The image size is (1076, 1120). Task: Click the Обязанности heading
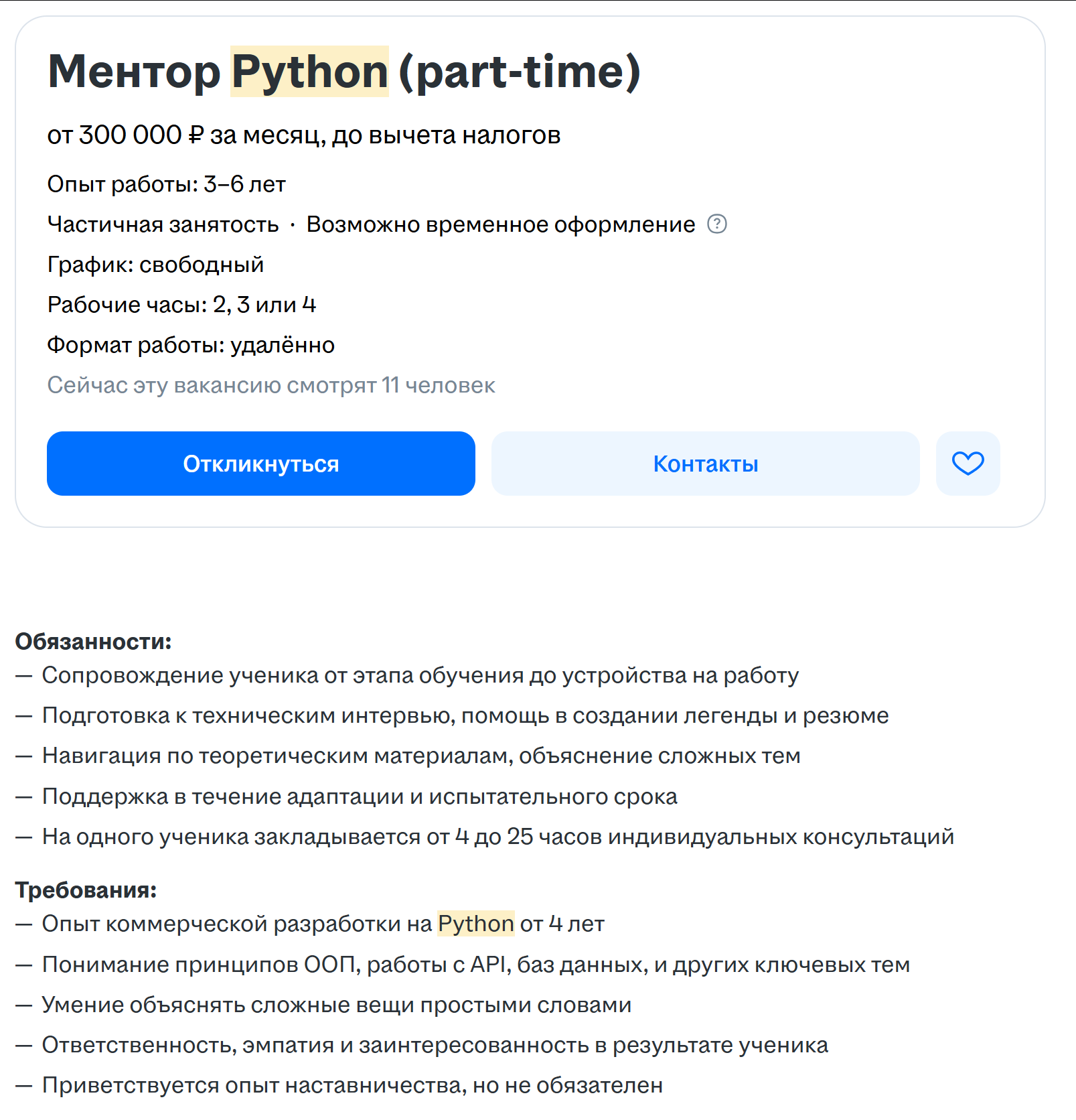point(93,642)
